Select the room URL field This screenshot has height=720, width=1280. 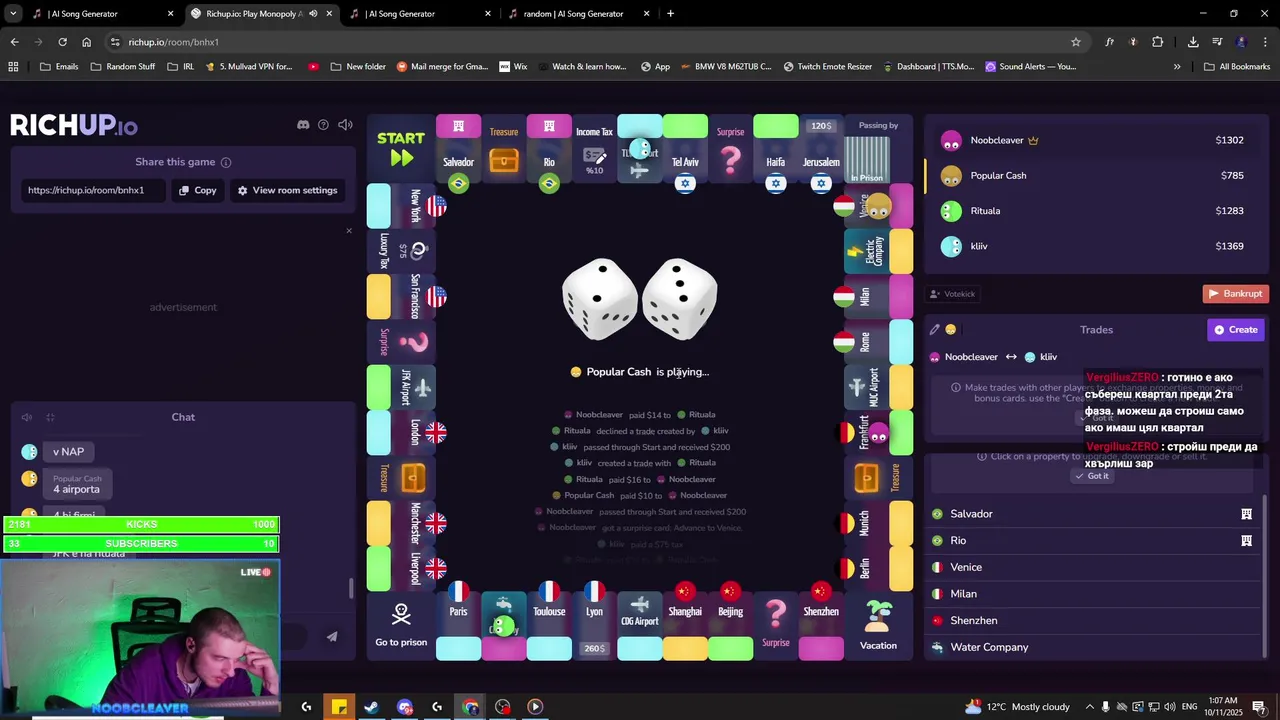tap(93, 190)
